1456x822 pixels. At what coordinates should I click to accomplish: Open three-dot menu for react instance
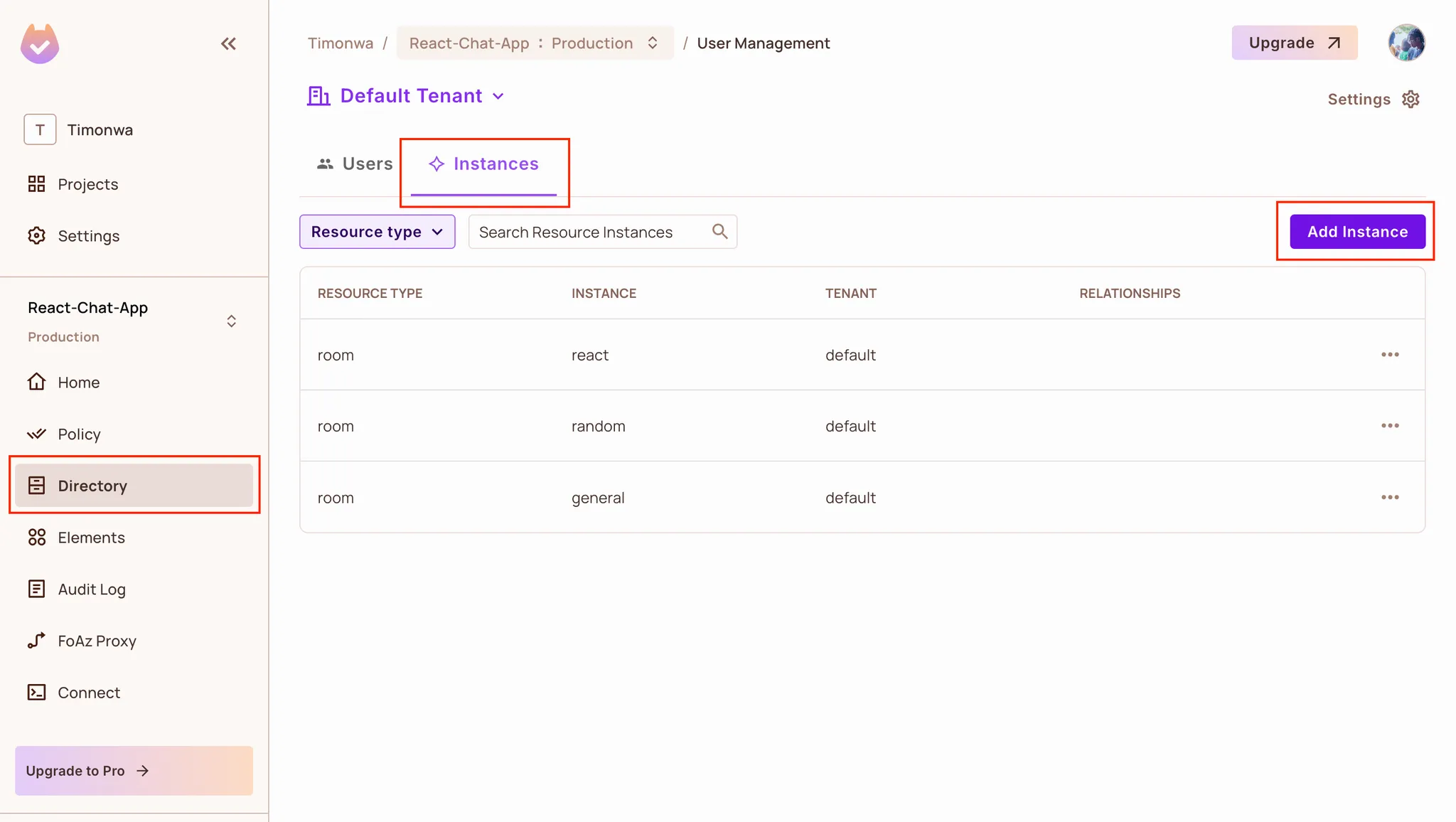tap(1390, 355)
